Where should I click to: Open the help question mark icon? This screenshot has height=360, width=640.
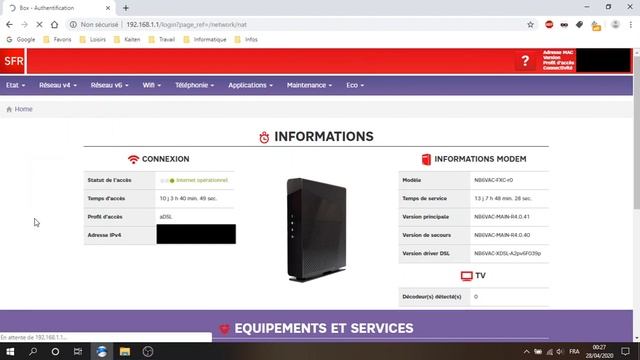pos(525,61)
